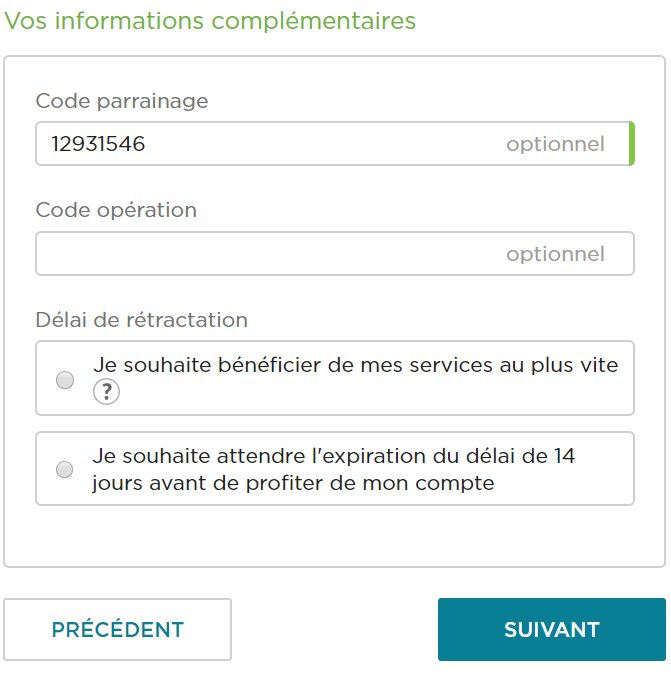Click the "Code opération" field label
This screenshot has height=683, width=671.
point(116,210)
